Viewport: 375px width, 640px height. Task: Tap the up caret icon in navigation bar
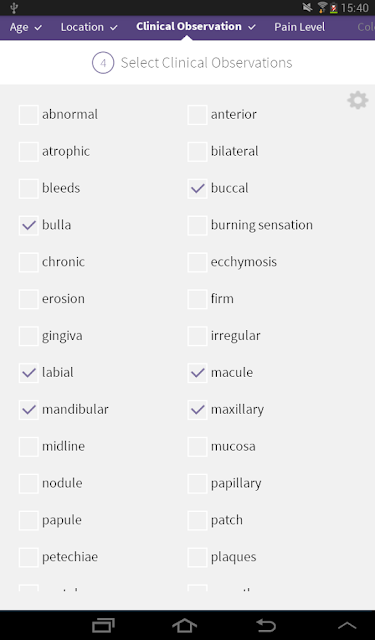pyautogui.click(x=347, y=625)
